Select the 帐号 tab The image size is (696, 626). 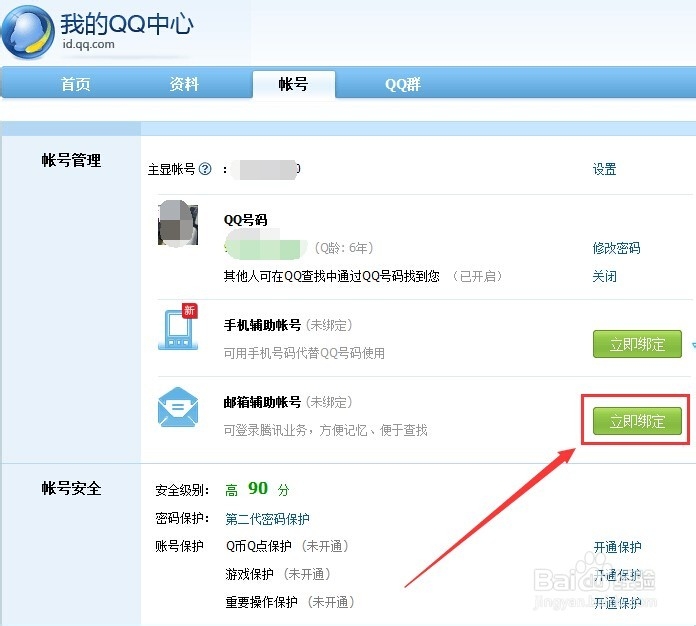tap(293, 84)
